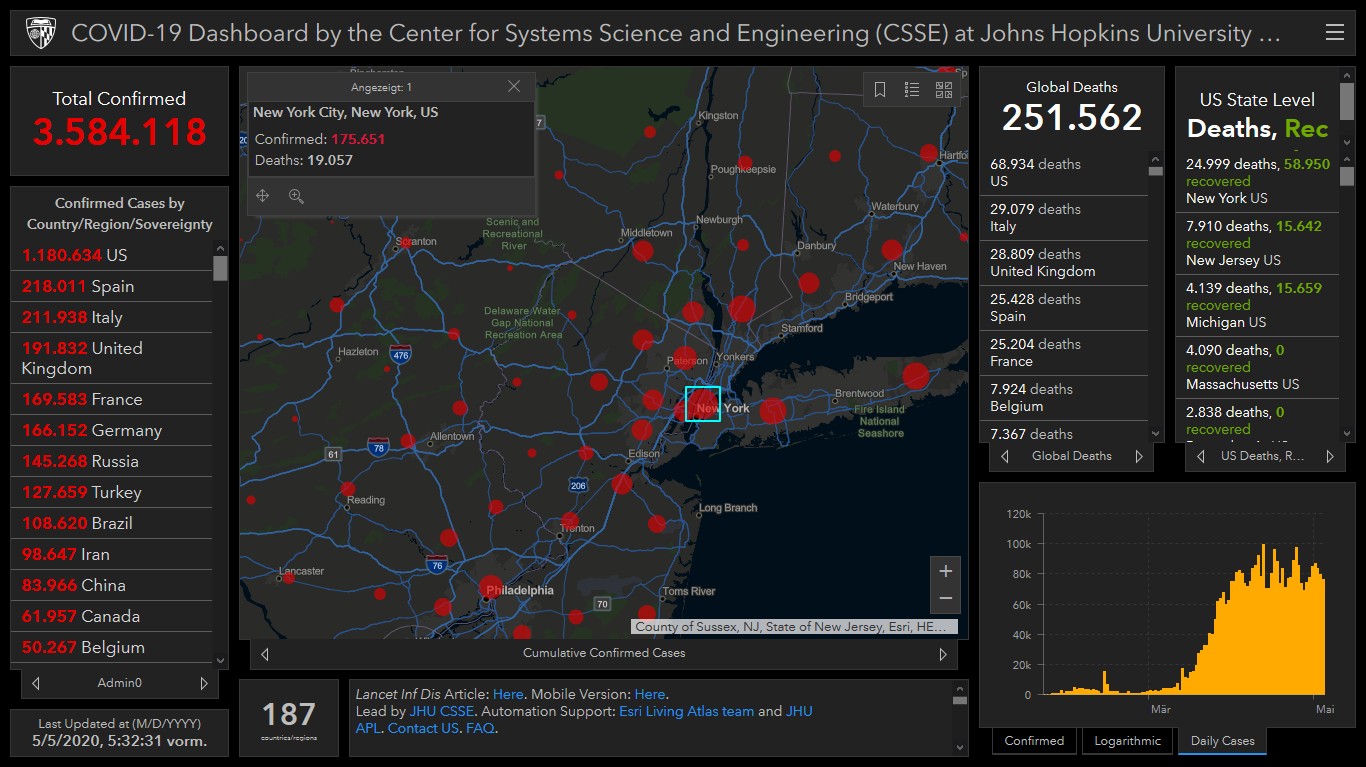This screenshot has width=1366, height=767.
Task: Zoom in the map with plus button
Action: pos(946,571)
